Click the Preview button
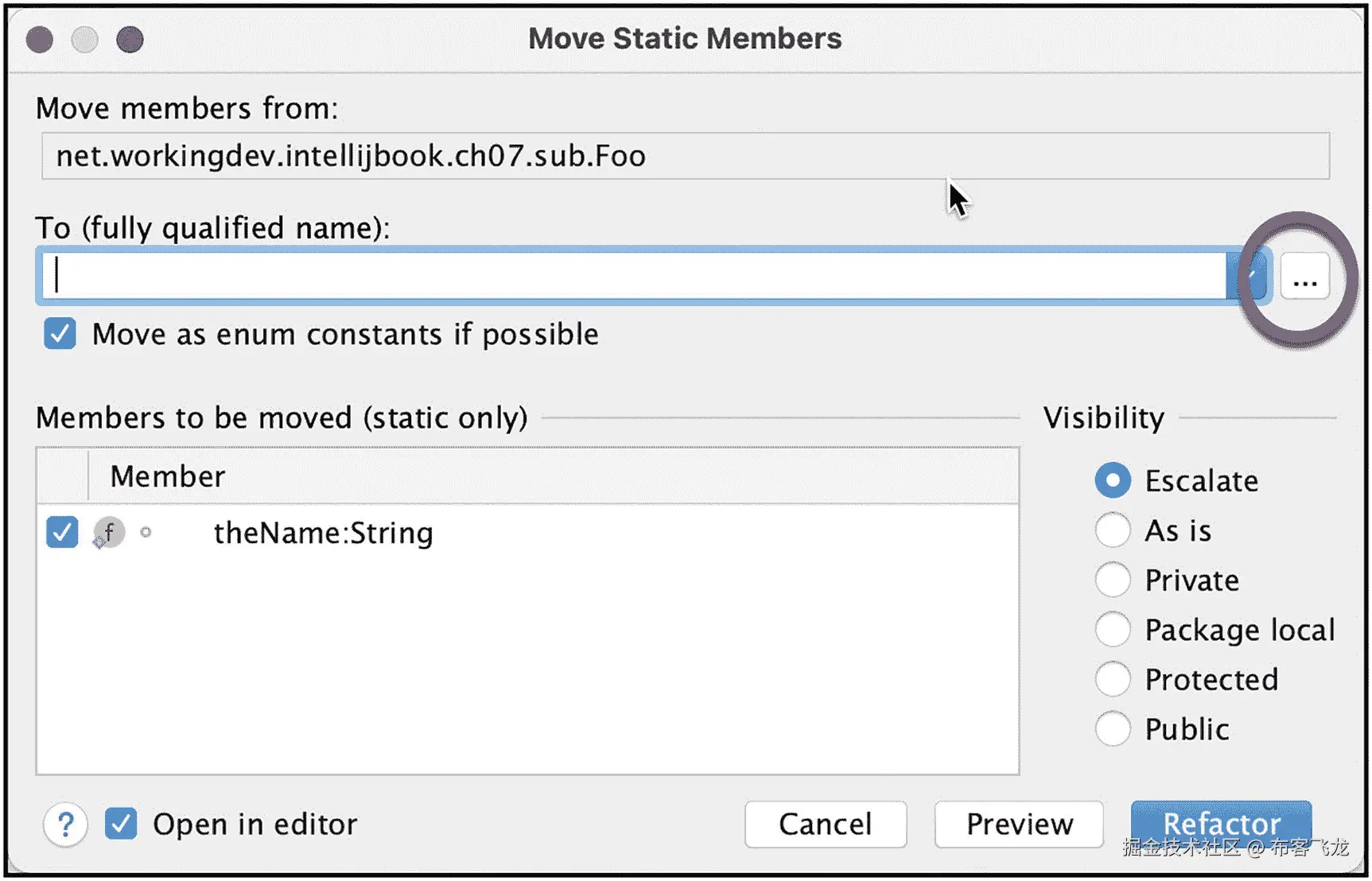 point(1019,825)
